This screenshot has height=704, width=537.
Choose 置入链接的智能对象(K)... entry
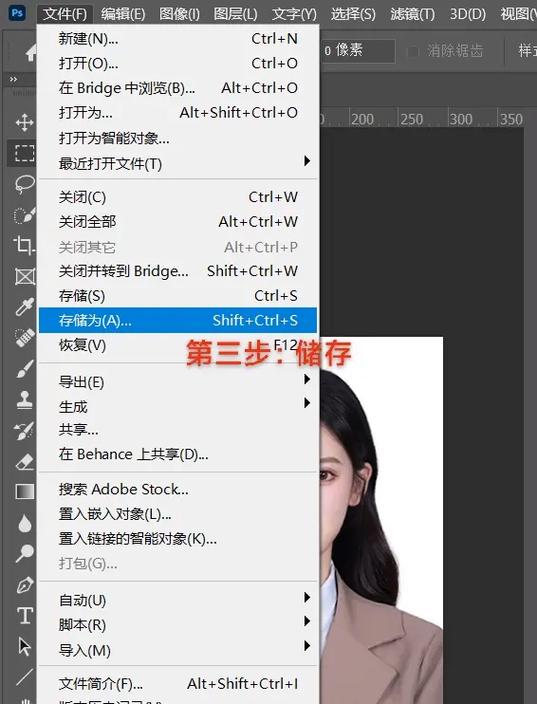coord(178,538)
